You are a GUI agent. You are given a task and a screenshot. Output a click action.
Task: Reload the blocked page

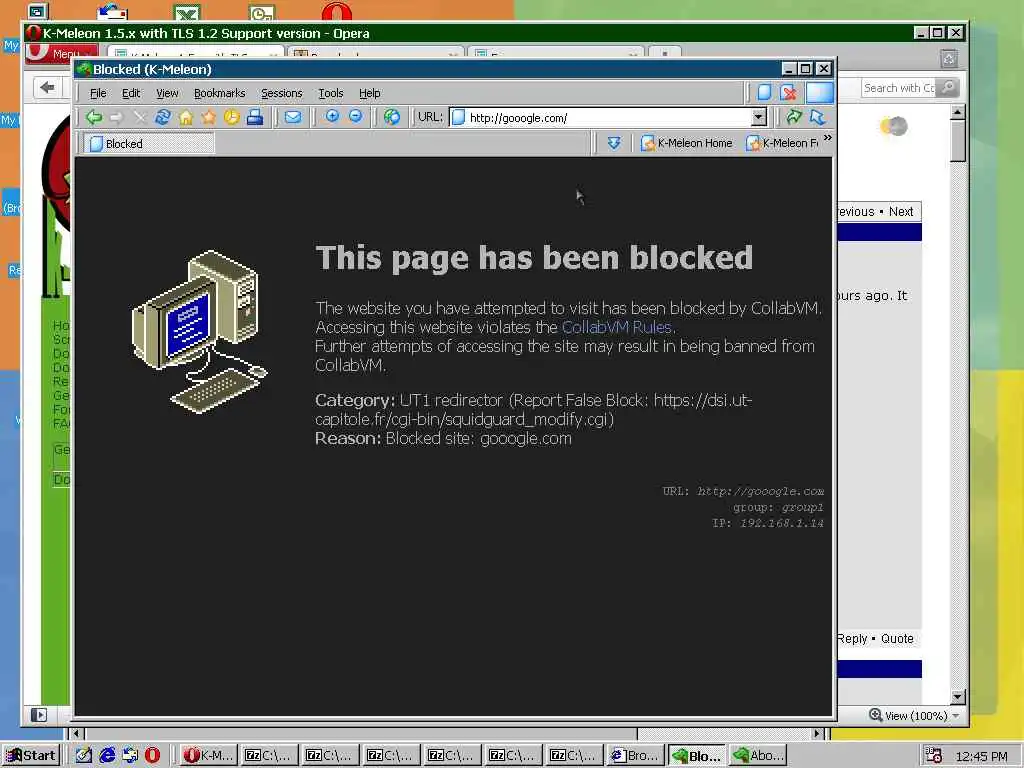[x=163, y=118]
